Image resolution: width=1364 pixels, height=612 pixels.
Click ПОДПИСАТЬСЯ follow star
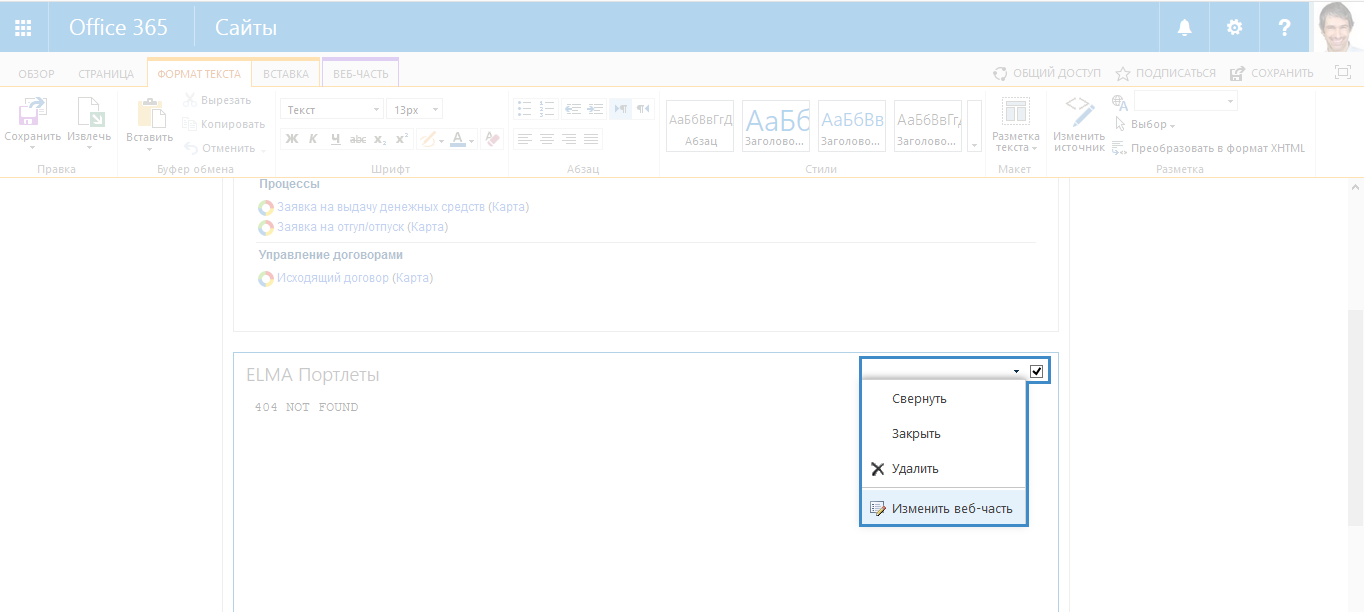pos(1166,73)
